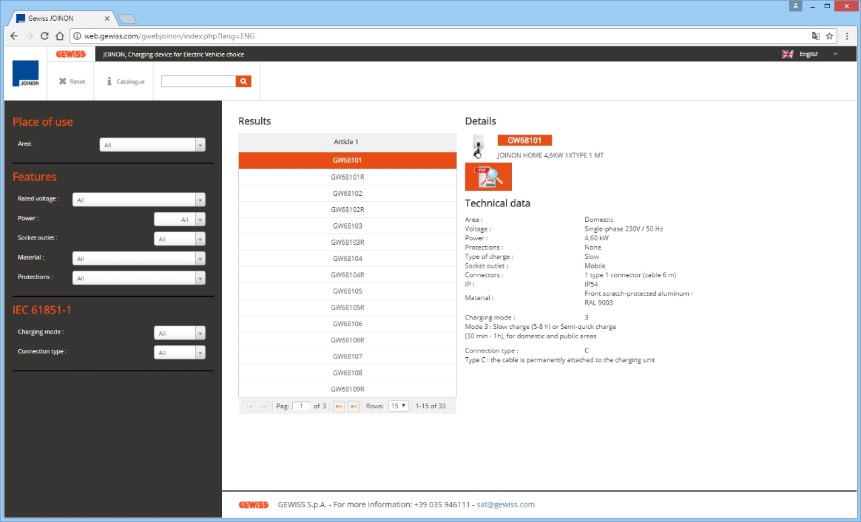Viewport: 861px width, 522px height.
Task: Select result row GW68101
Action: coord(347,160)
